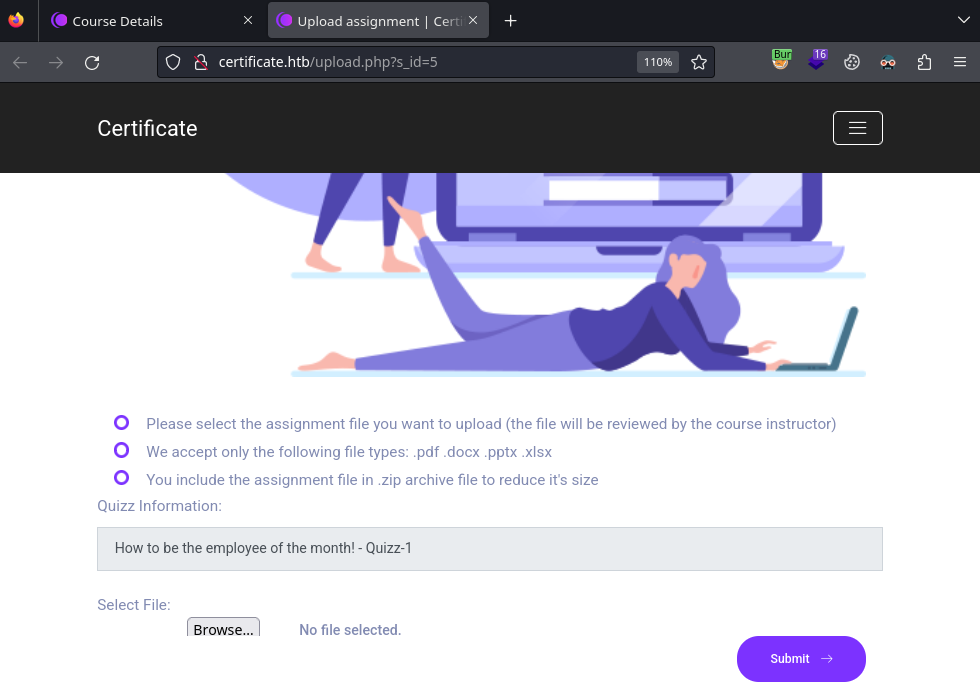Open the cookie editor extension
Viewport: 980px width, 697px height.
tap(852, 62)
